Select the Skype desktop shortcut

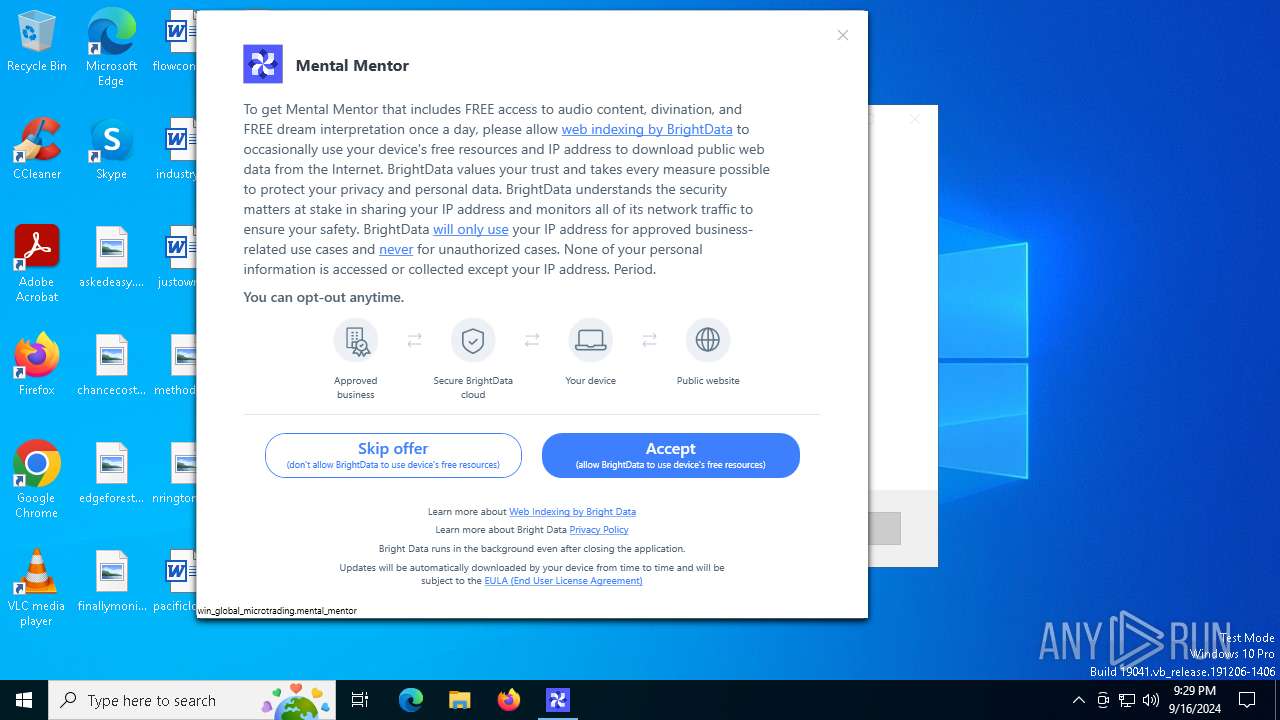click(x=111, y=150)
